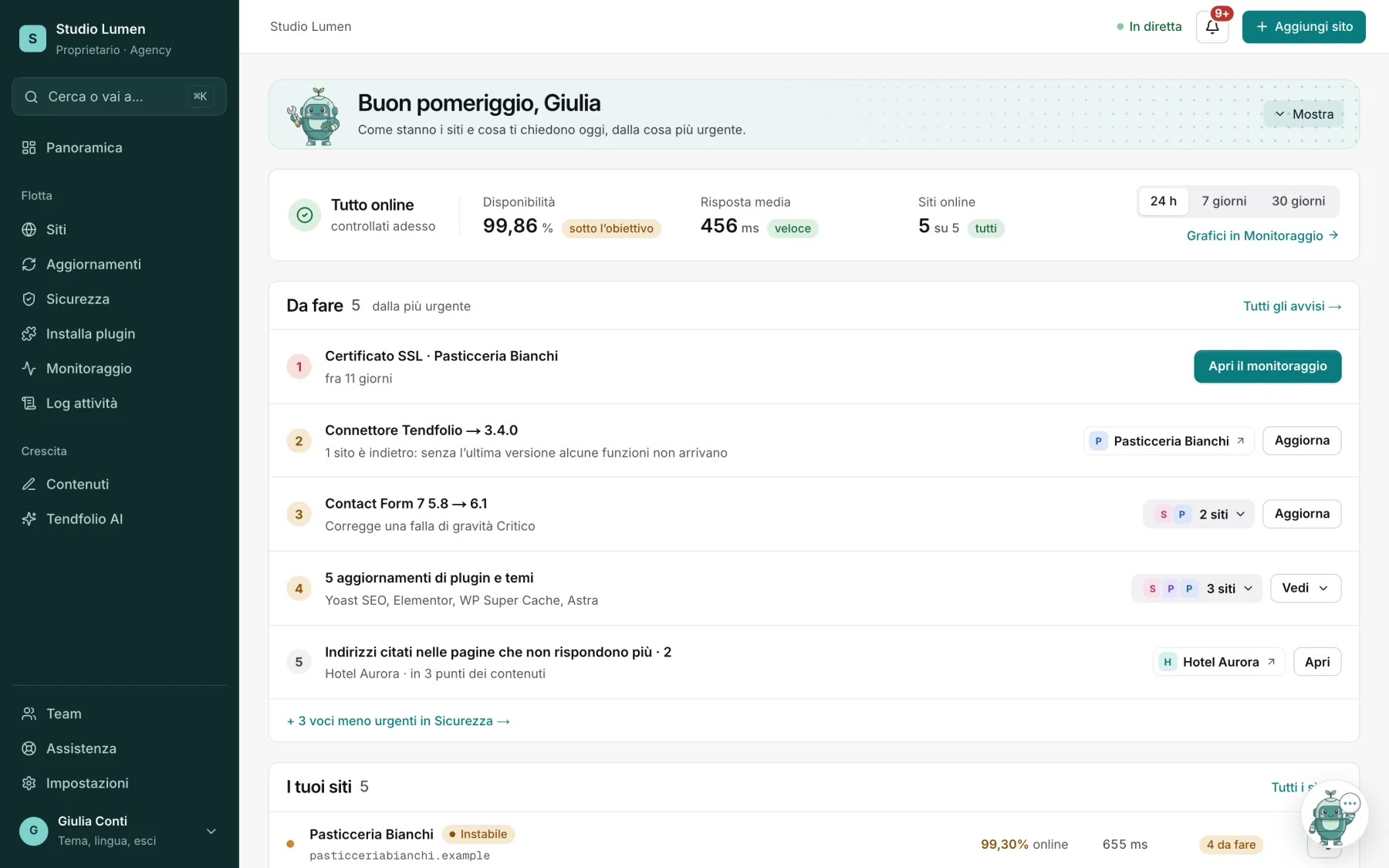The height and width of the screenshot is (868, 1389).
Task: Open the Tutti gli avvisi link
Action: [x=1292, y=306]
